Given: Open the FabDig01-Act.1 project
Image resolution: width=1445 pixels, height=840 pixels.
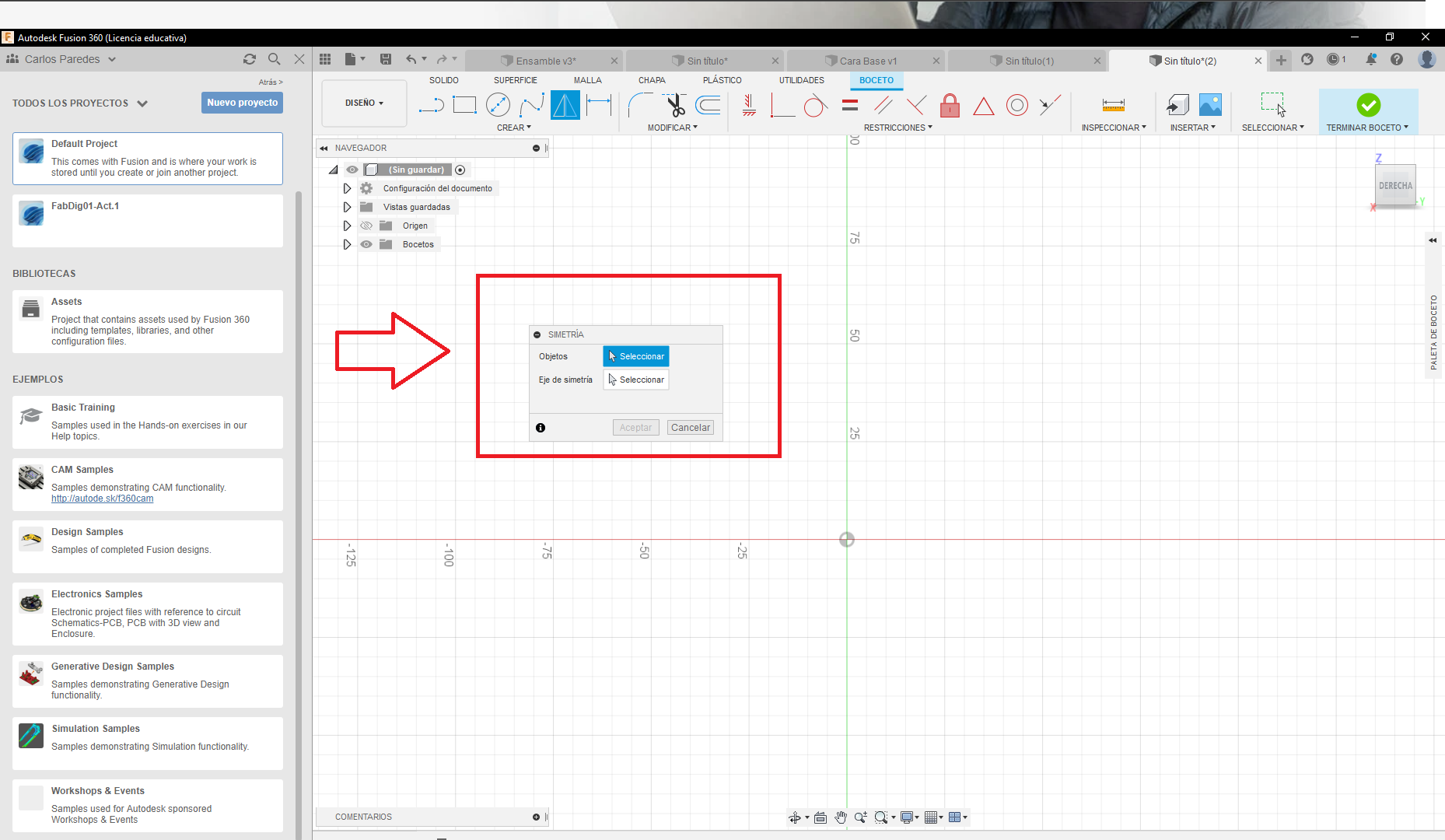Looking at the screenshot, I should click(x=148, y=221).
